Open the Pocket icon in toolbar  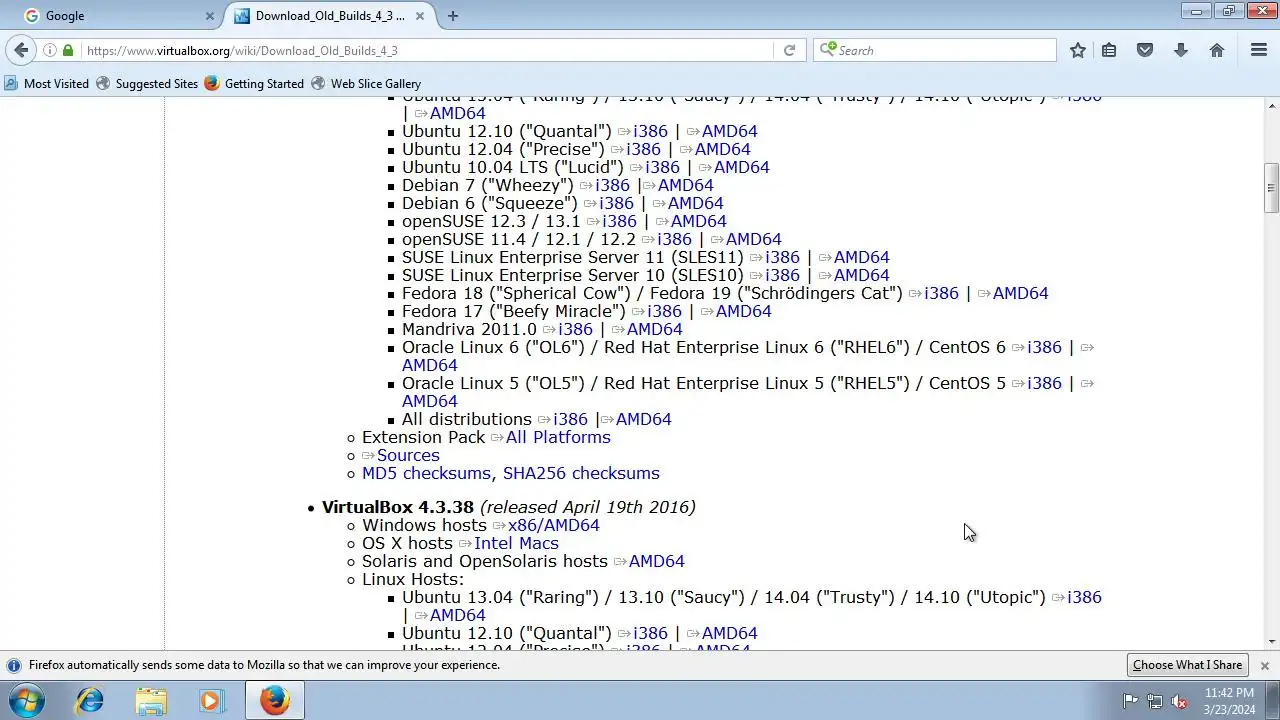click(x=1145, y=50)
